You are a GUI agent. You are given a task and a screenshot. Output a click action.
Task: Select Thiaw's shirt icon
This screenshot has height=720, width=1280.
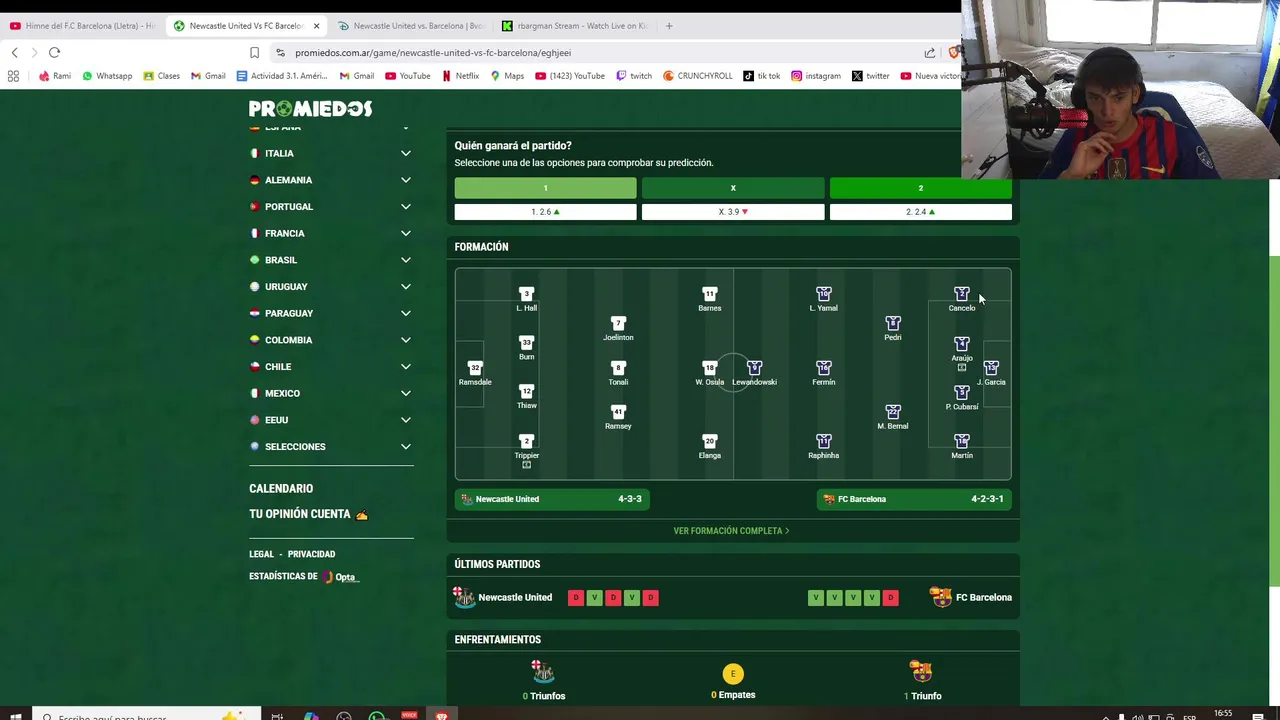(x=526, y=392)
